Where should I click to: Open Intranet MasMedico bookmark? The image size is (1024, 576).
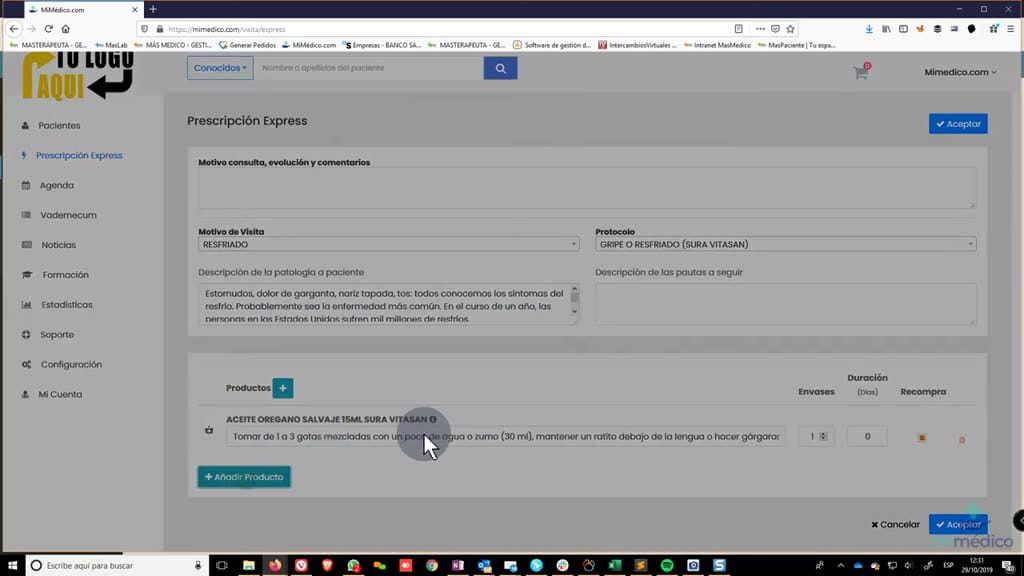[x=717, y=45]
